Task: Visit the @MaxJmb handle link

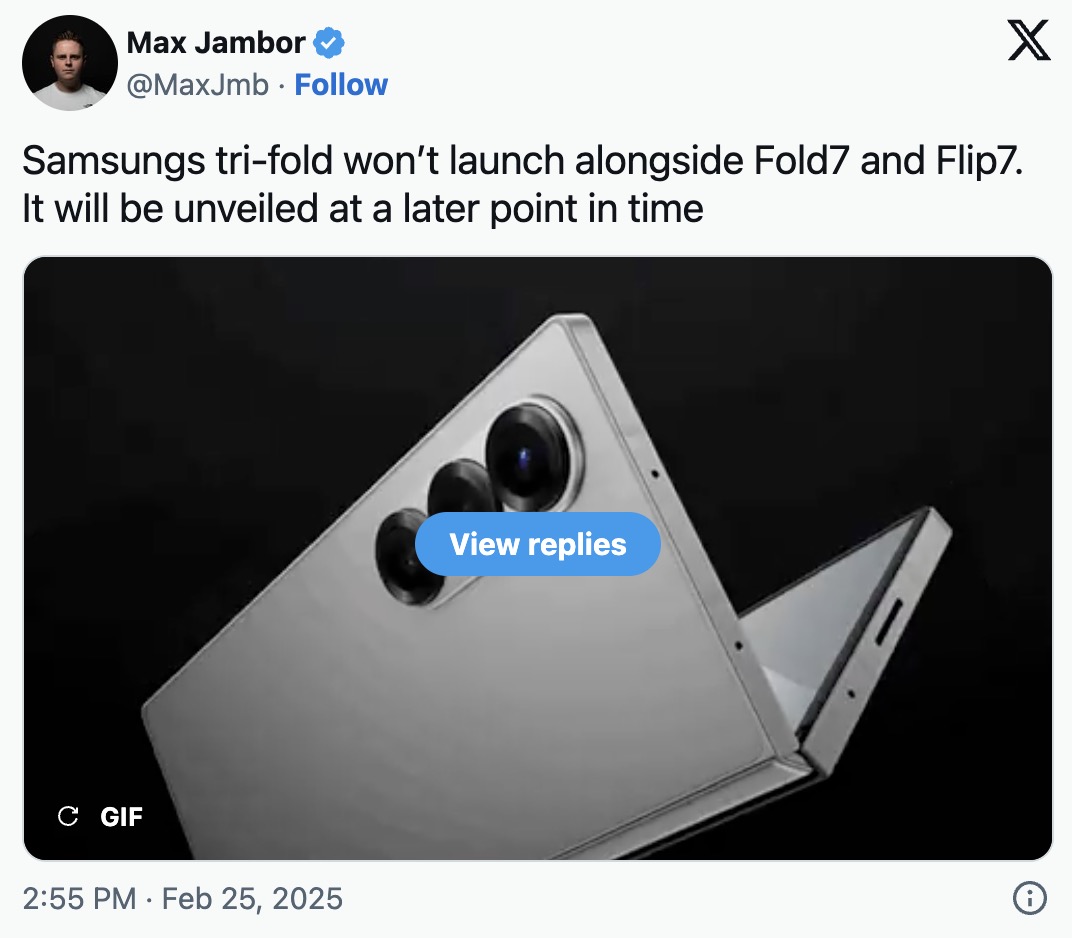Action: [197, 85]
